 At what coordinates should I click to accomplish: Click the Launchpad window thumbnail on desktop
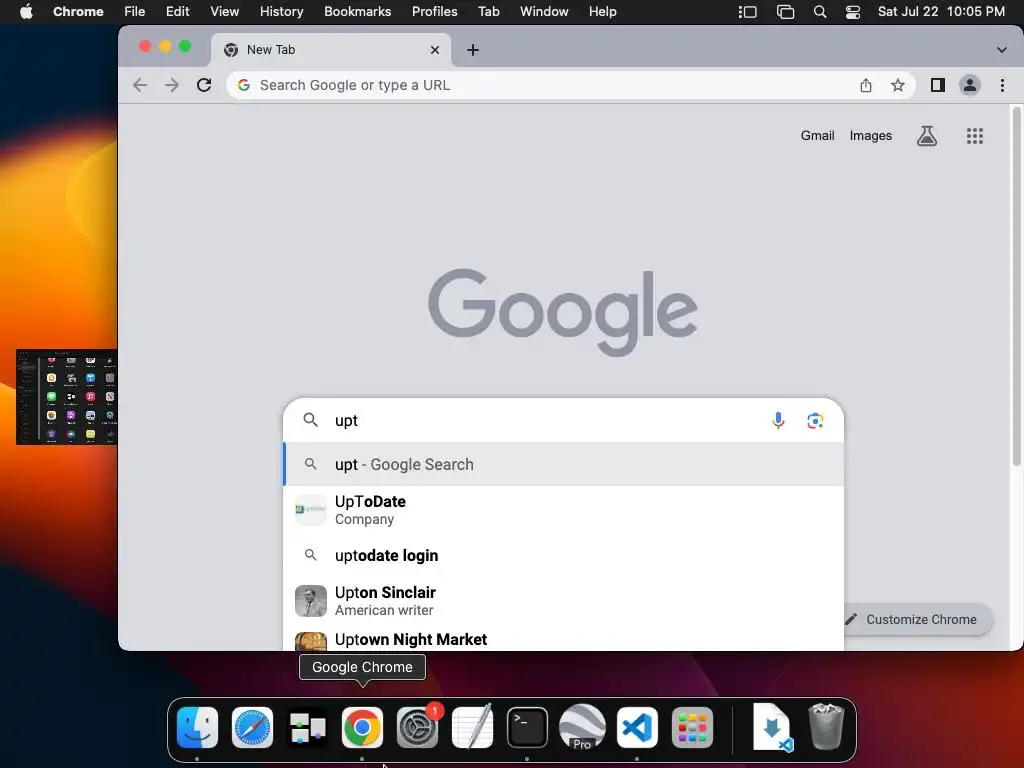click(x=67, y=397)
